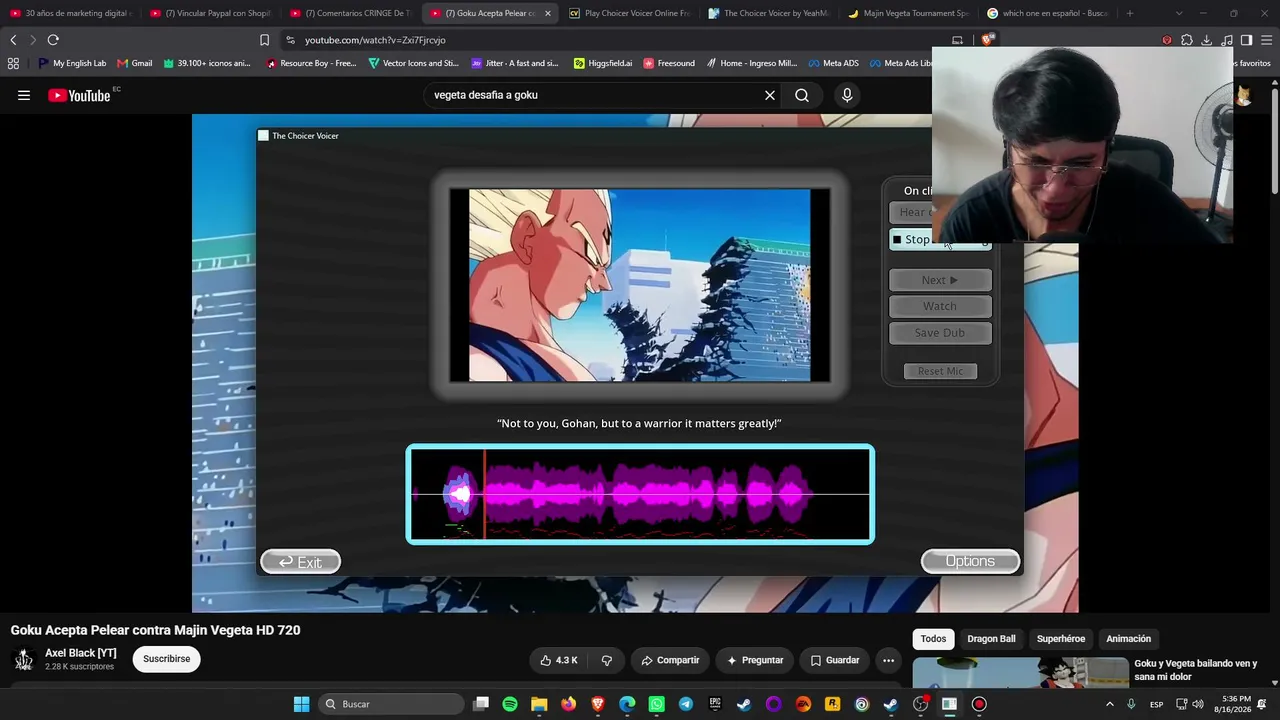Click the YouTube search magnifier button
1280x720 pixels.
tap(802, 95)
